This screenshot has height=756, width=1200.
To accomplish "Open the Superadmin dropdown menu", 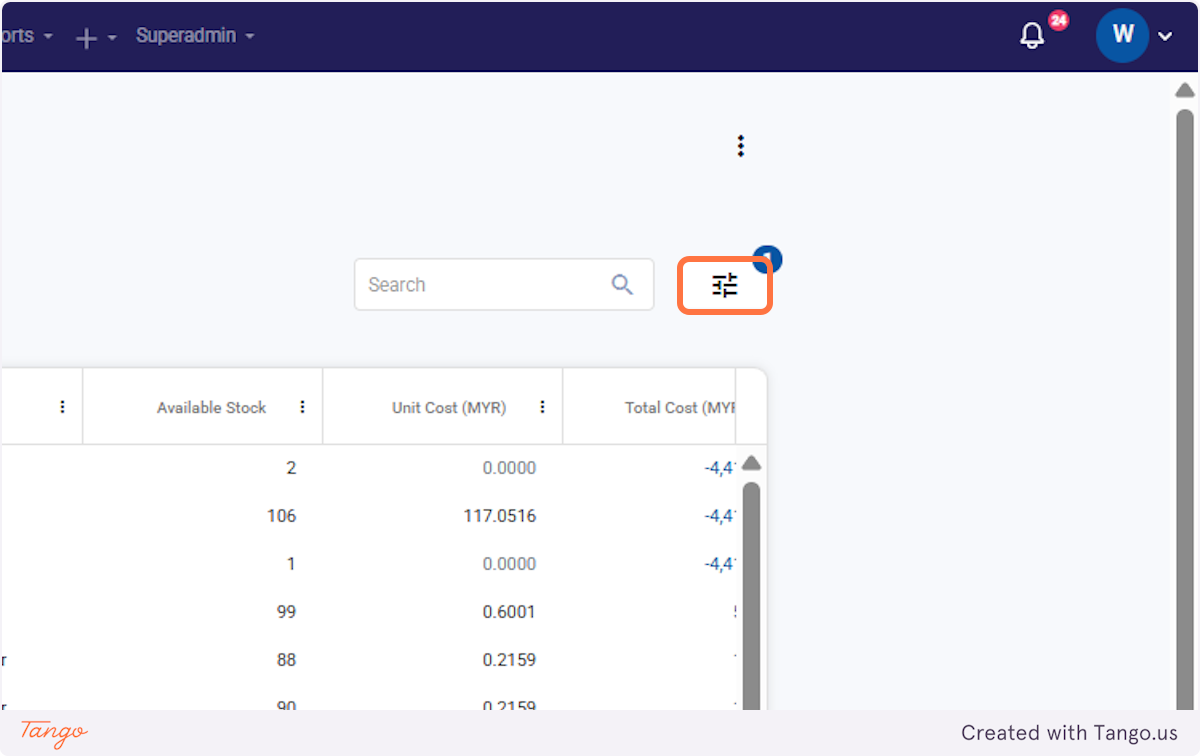I will [195, 36].
